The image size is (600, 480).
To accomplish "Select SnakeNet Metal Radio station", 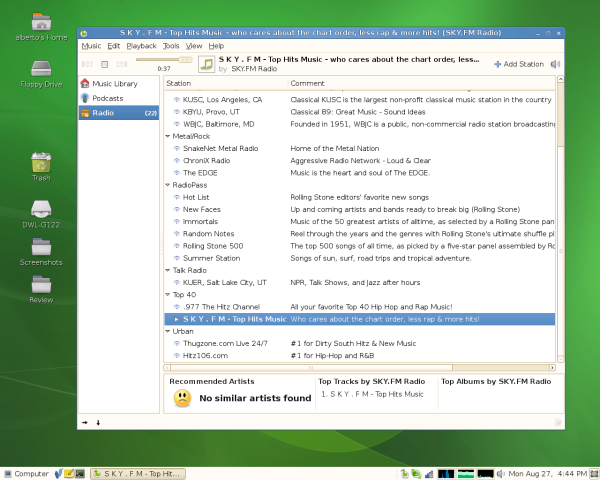I will (x=360, y=149).
